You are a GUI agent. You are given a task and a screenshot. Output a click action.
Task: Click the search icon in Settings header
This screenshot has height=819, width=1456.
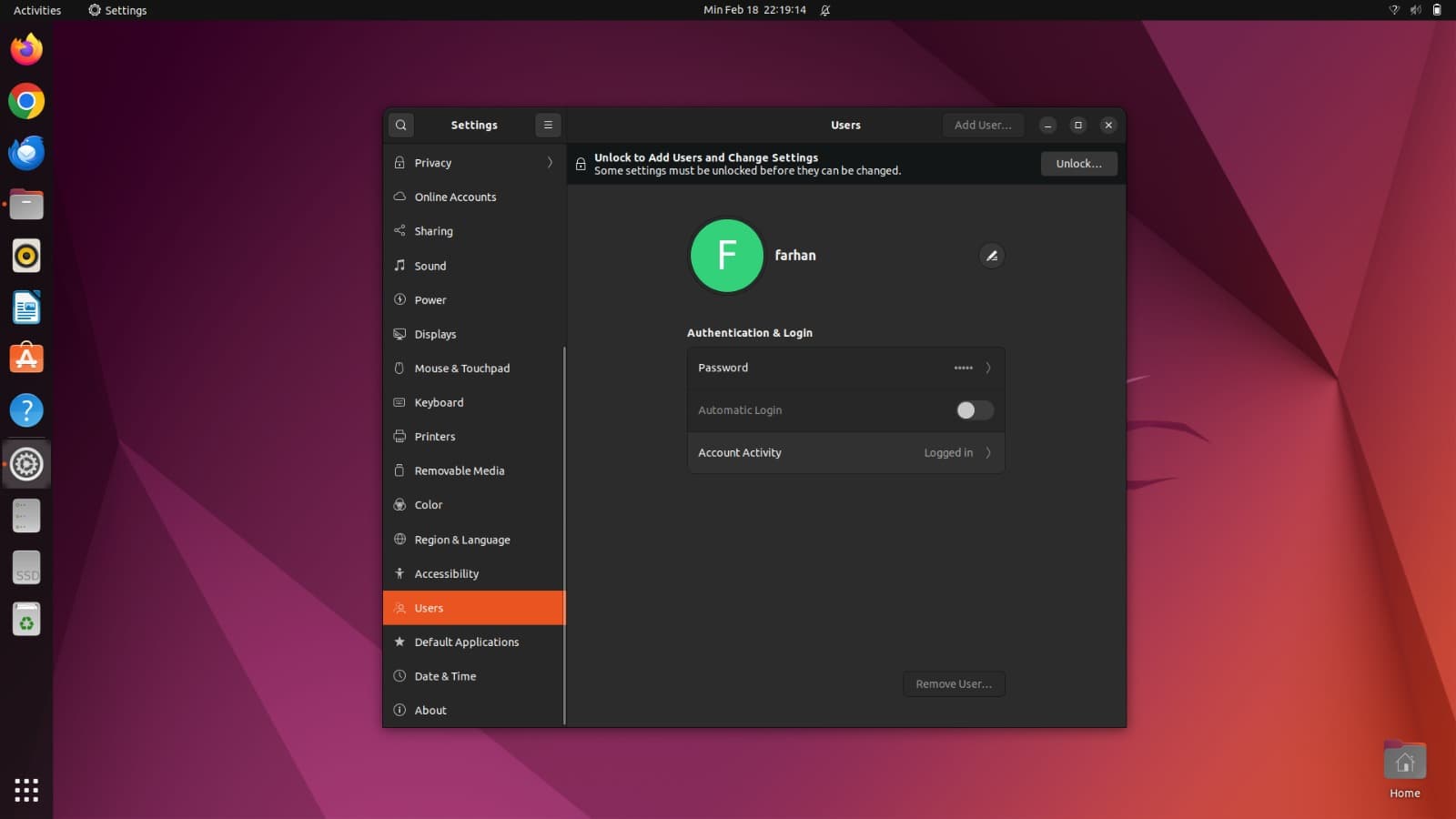pyautogui.click(x=400, y=125)
